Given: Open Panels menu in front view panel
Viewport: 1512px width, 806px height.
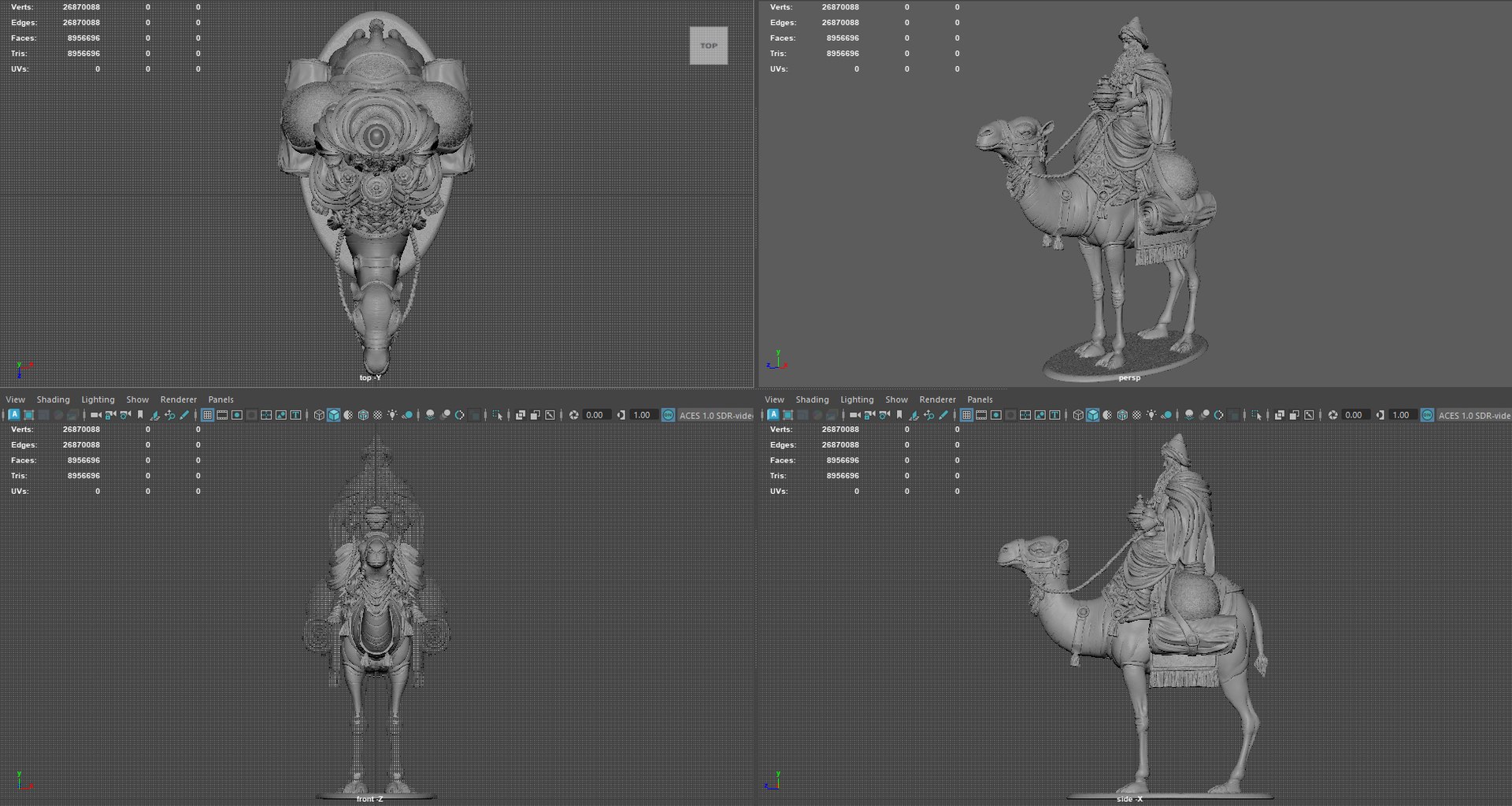Looking at the screenshot, I should [220, 399].
